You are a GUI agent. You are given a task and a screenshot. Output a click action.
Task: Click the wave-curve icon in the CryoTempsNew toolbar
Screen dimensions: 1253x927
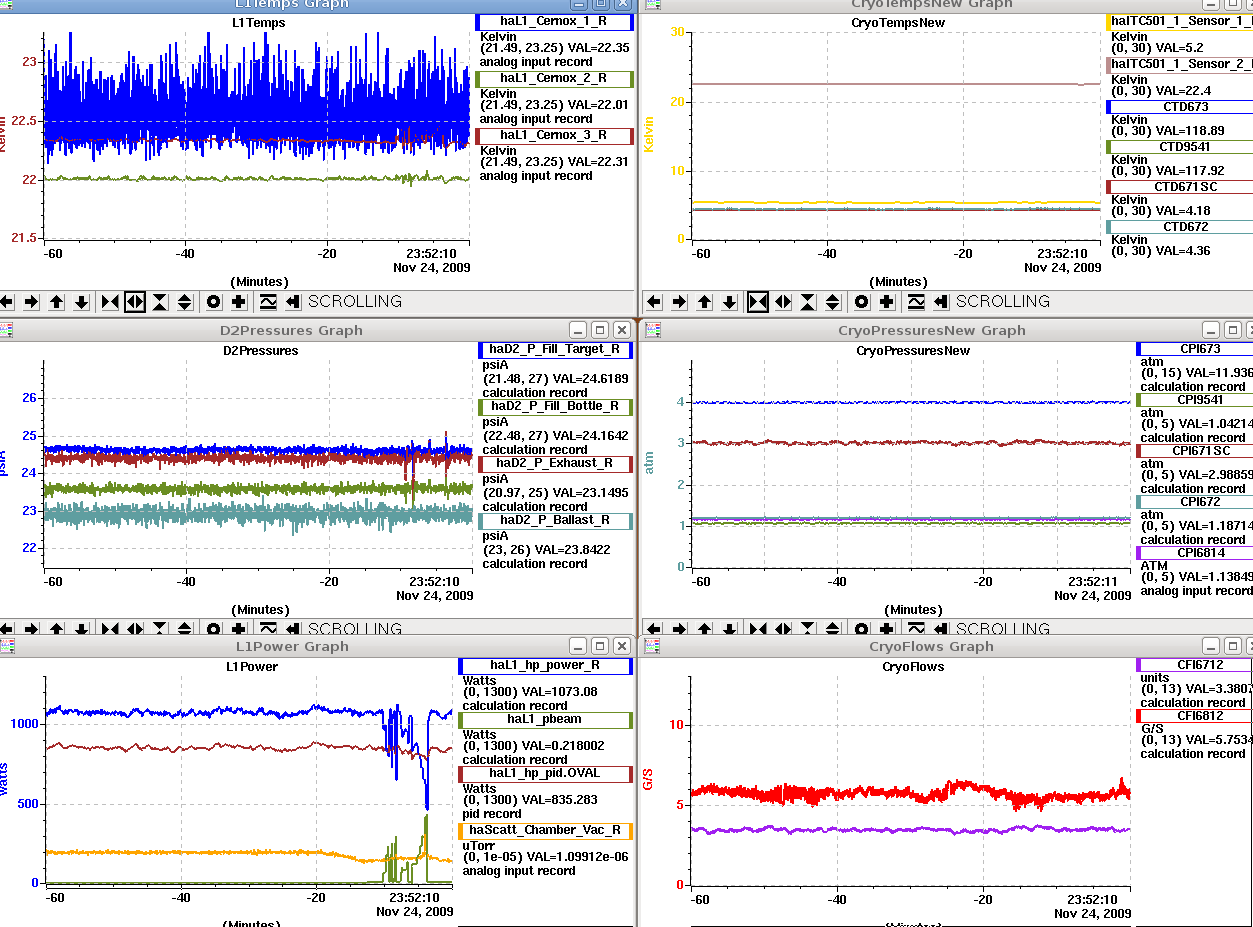pyautogui.click(x=916, y=301)
